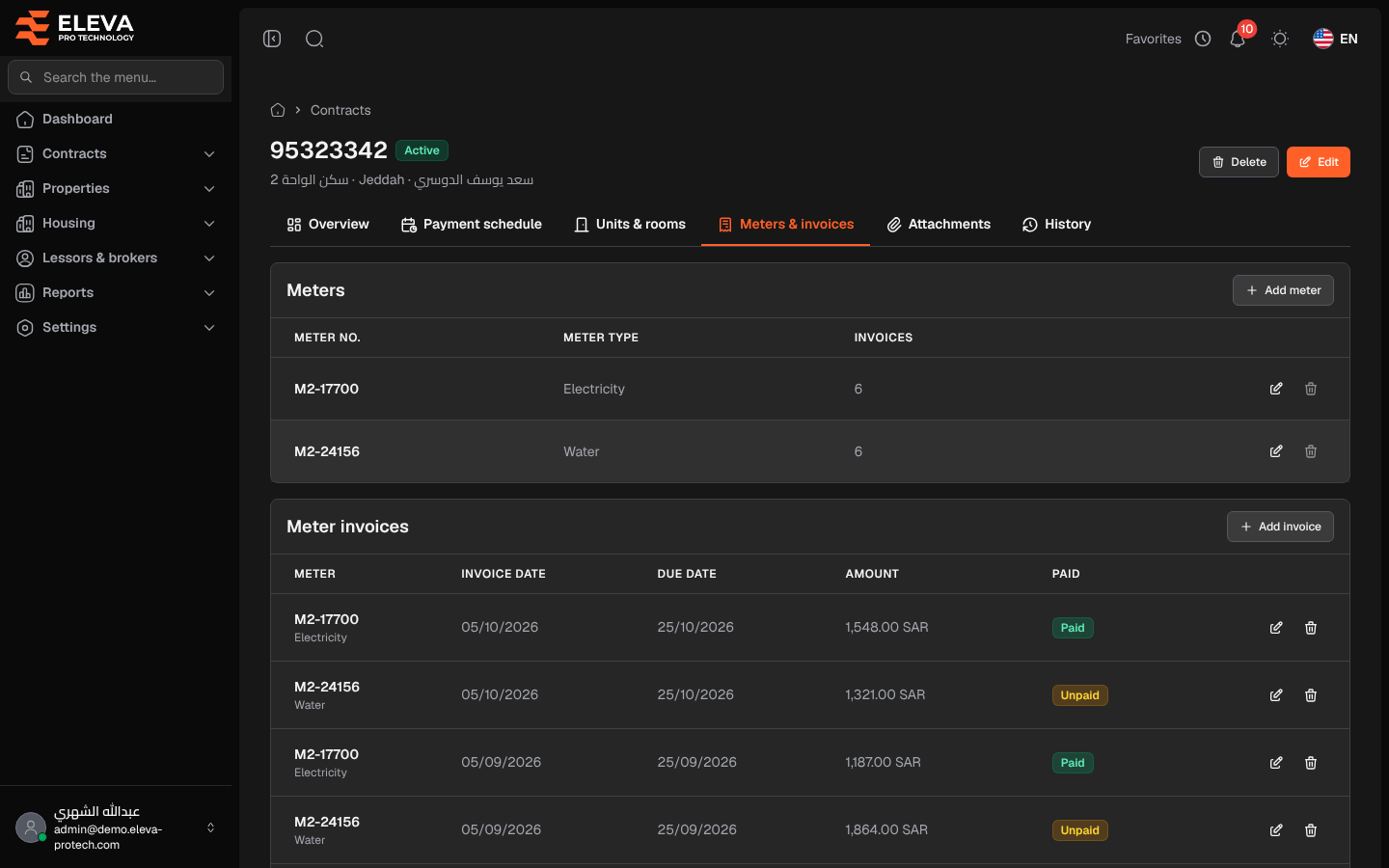Open notifications bell with 10 badge

click(1238, 39)
